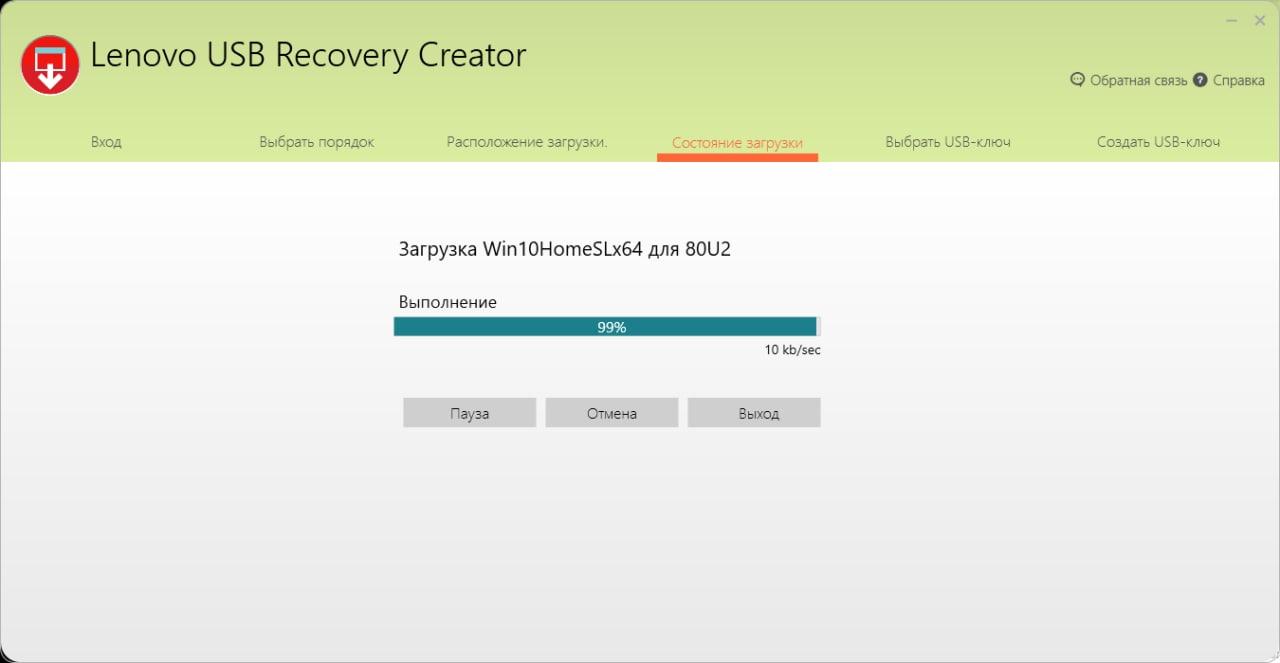Click the 99% download progress bar
Viewport: 1280px width, 663px height.
point(607,327)
